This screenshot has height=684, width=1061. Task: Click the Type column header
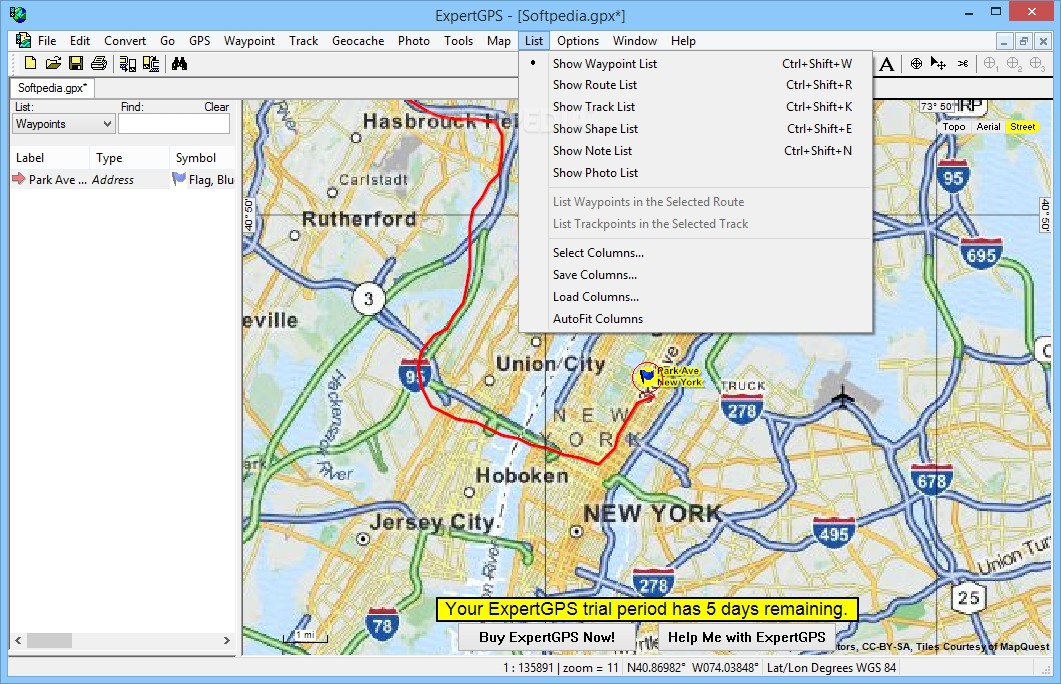(129, 158)
